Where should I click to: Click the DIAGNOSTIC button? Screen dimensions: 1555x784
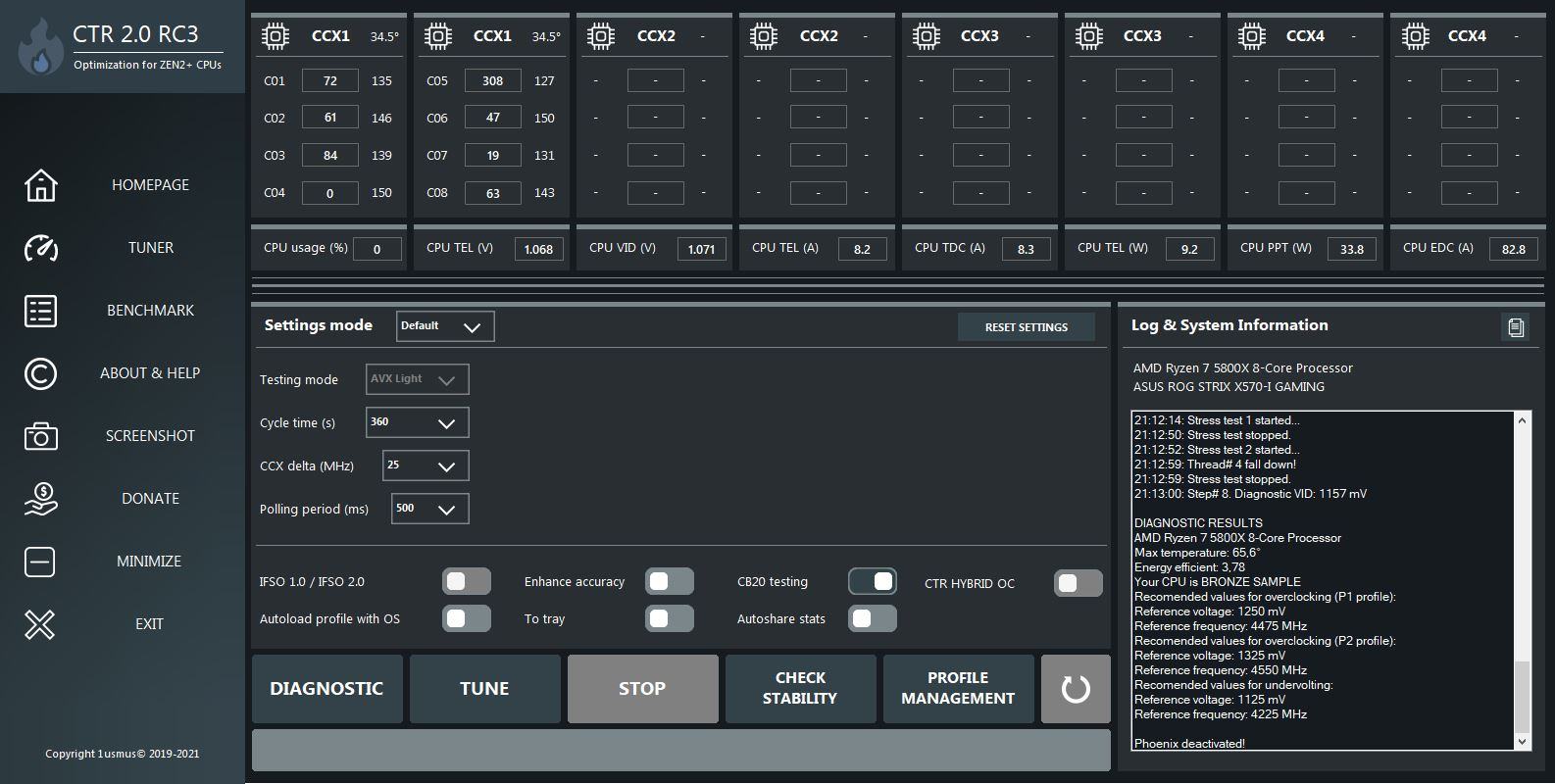326,689
